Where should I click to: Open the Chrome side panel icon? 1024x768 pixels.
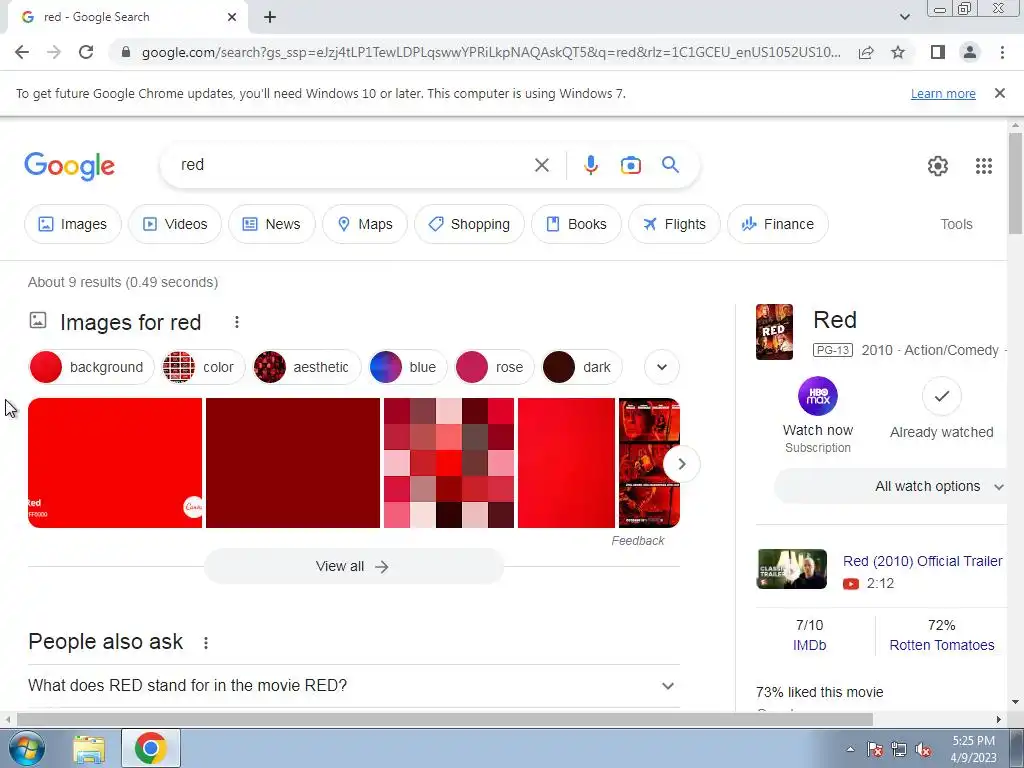coord(938,52)
